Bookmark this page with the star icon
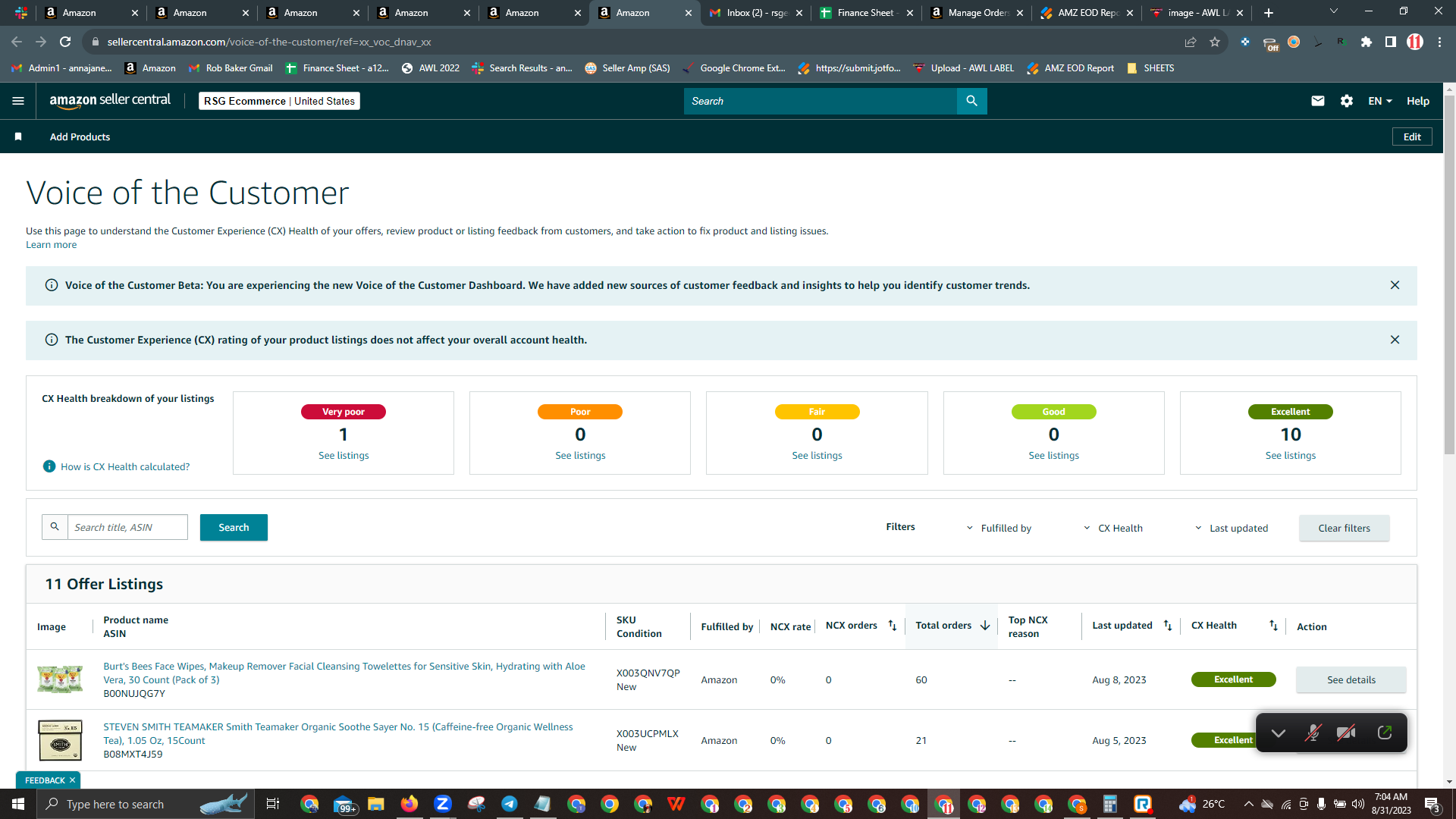Viewport: 1456px width, 819px height. [x=1215, y=42]
